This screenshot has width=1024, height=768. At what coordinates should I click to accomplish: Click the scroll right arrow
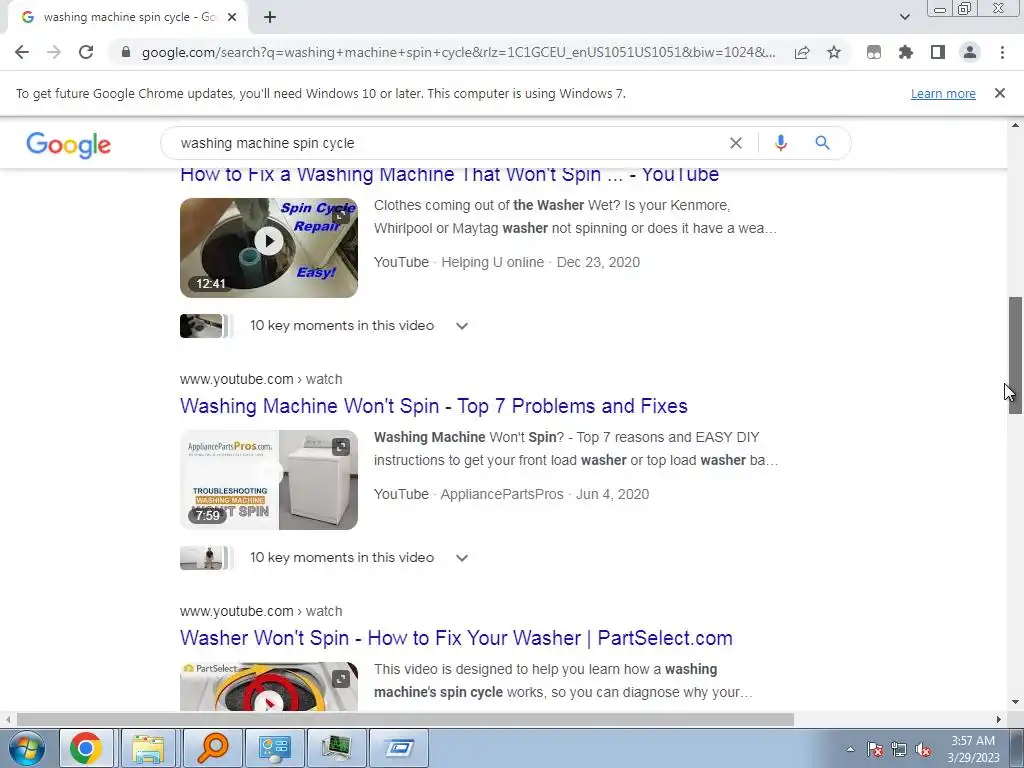(999, 720)
